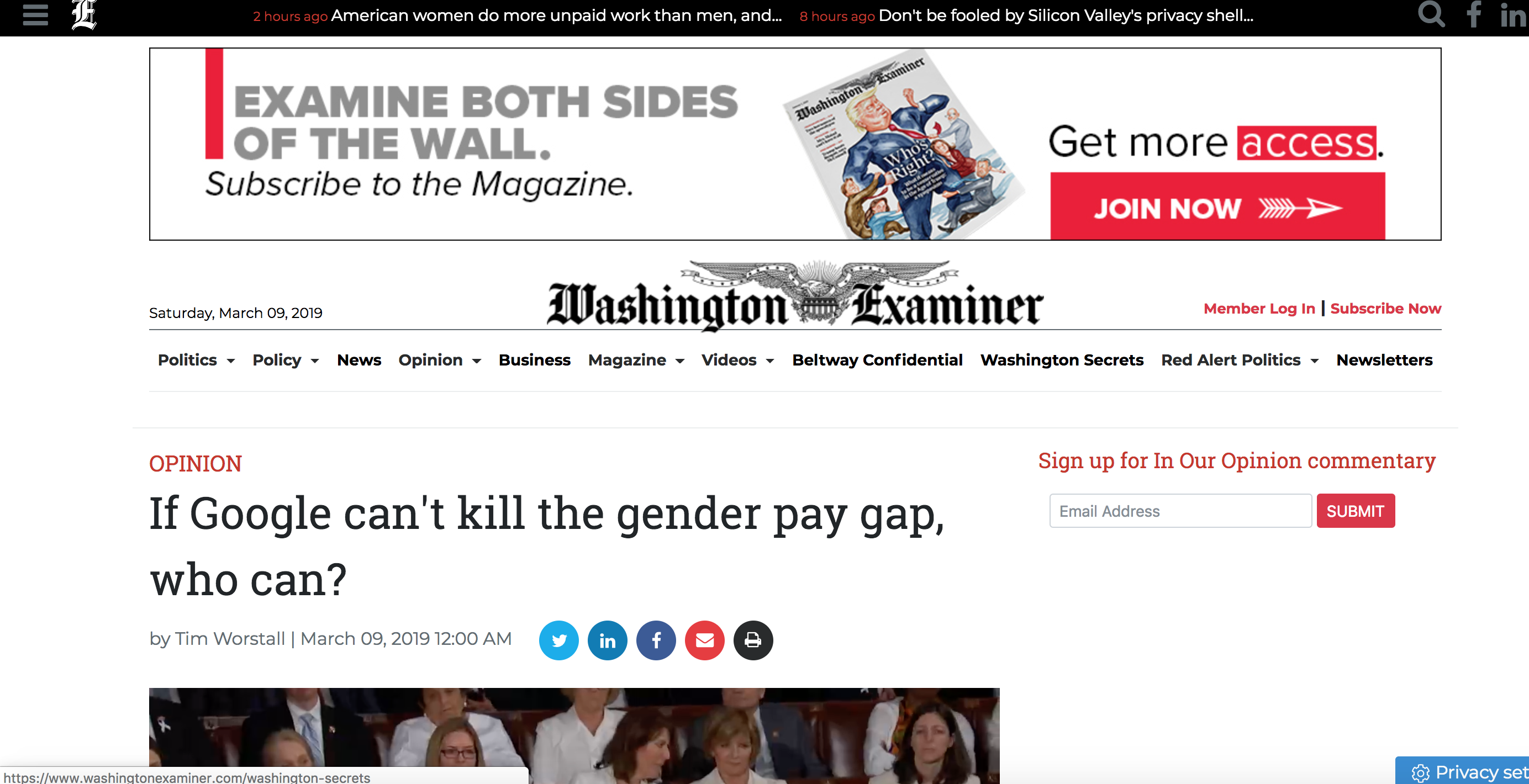Focus the Email Address input field
Image resolution: width=1529 pixels, height=784 pixels.
1180,511
